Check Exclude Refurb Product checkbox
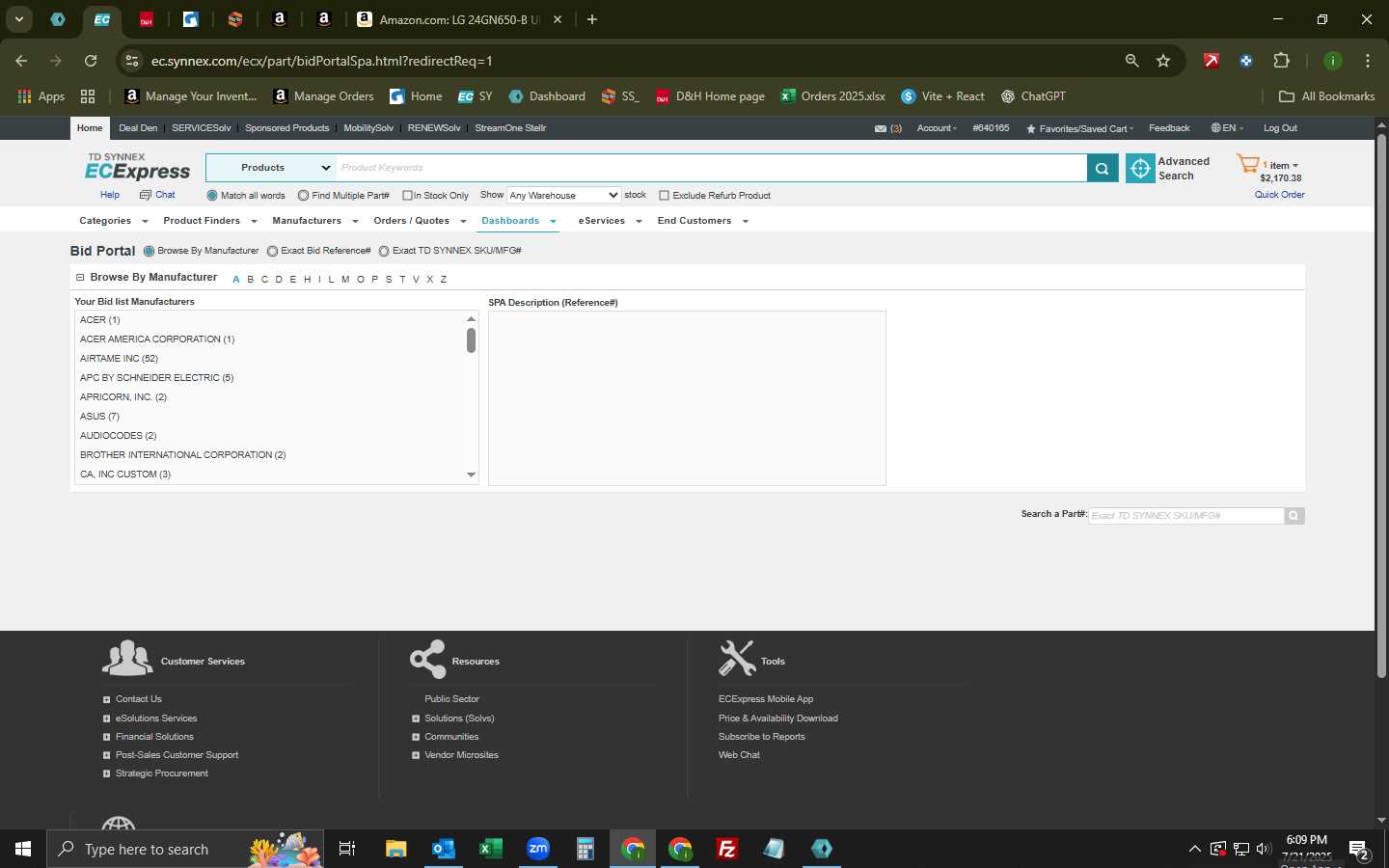 [664, 196]
